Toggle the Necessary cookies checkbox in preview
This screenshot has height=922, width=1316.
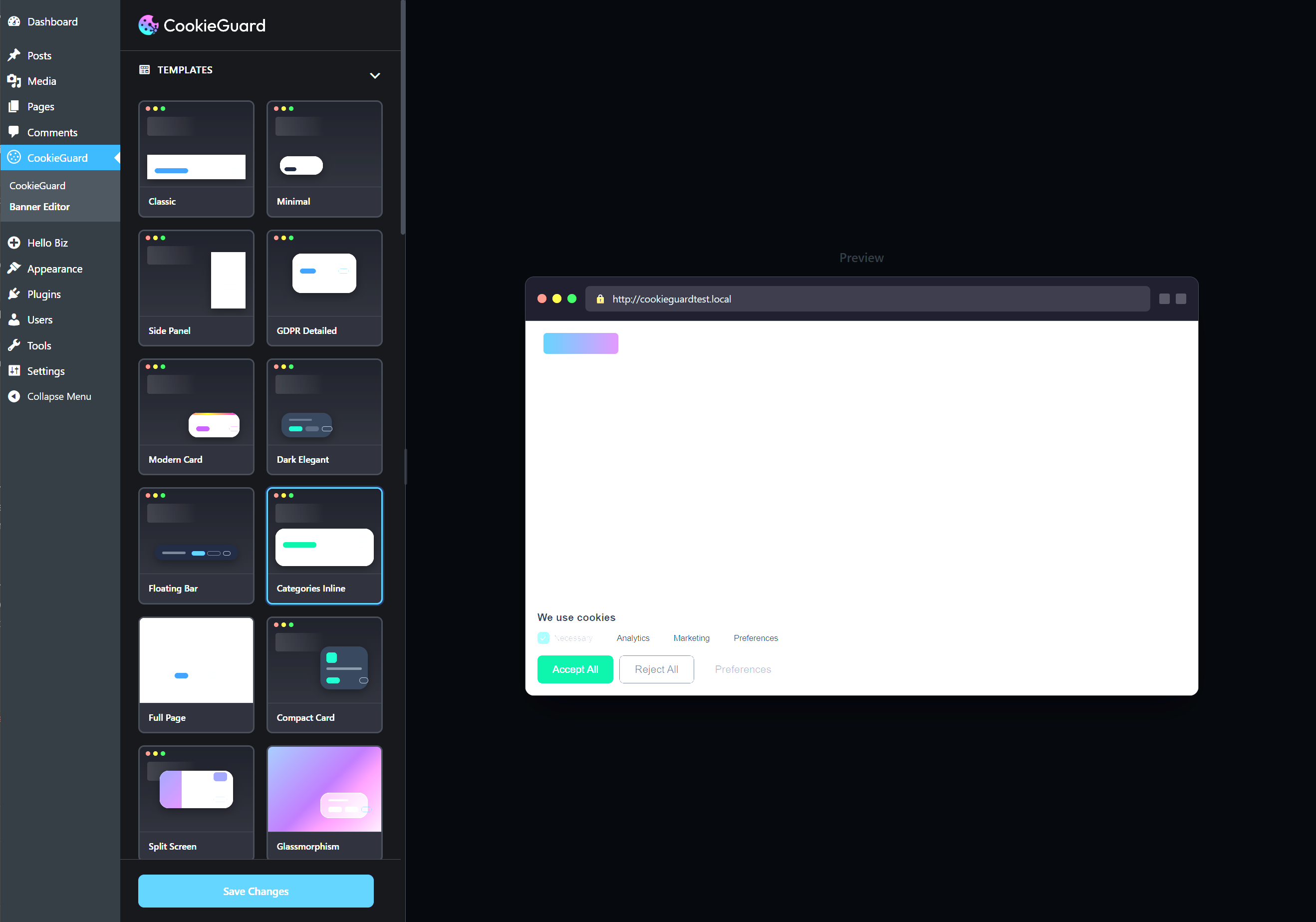coord(543,637)
